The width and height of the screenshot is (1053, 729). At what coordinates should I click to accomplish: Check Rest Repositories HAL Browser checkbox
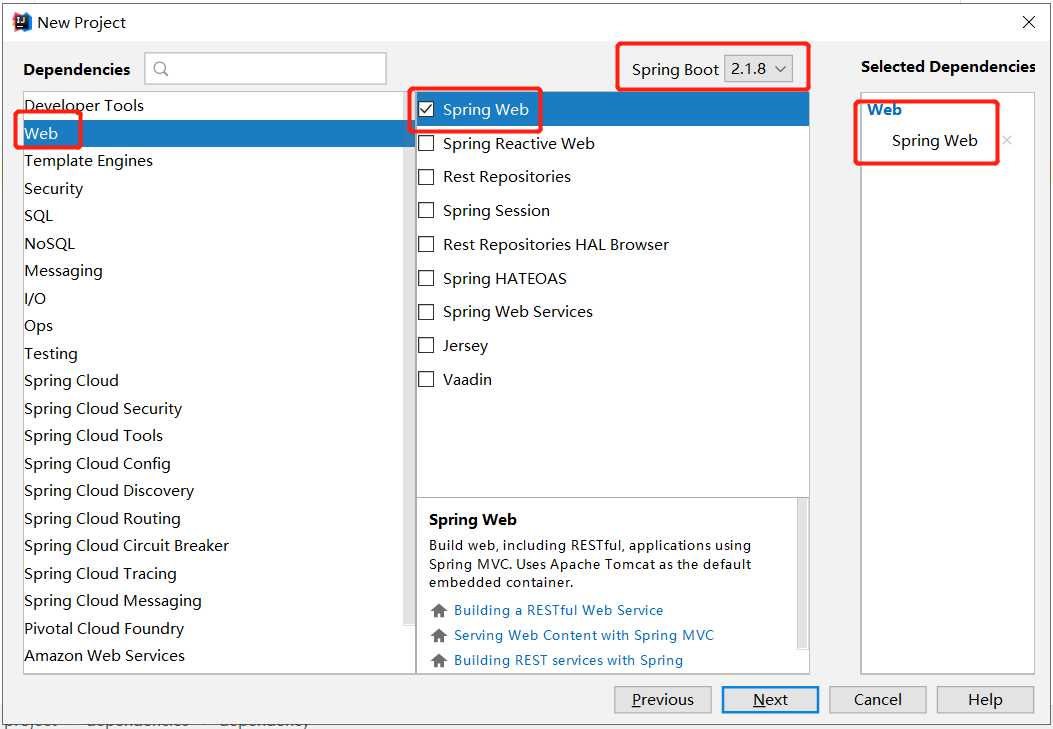click(x=426, y=244)
